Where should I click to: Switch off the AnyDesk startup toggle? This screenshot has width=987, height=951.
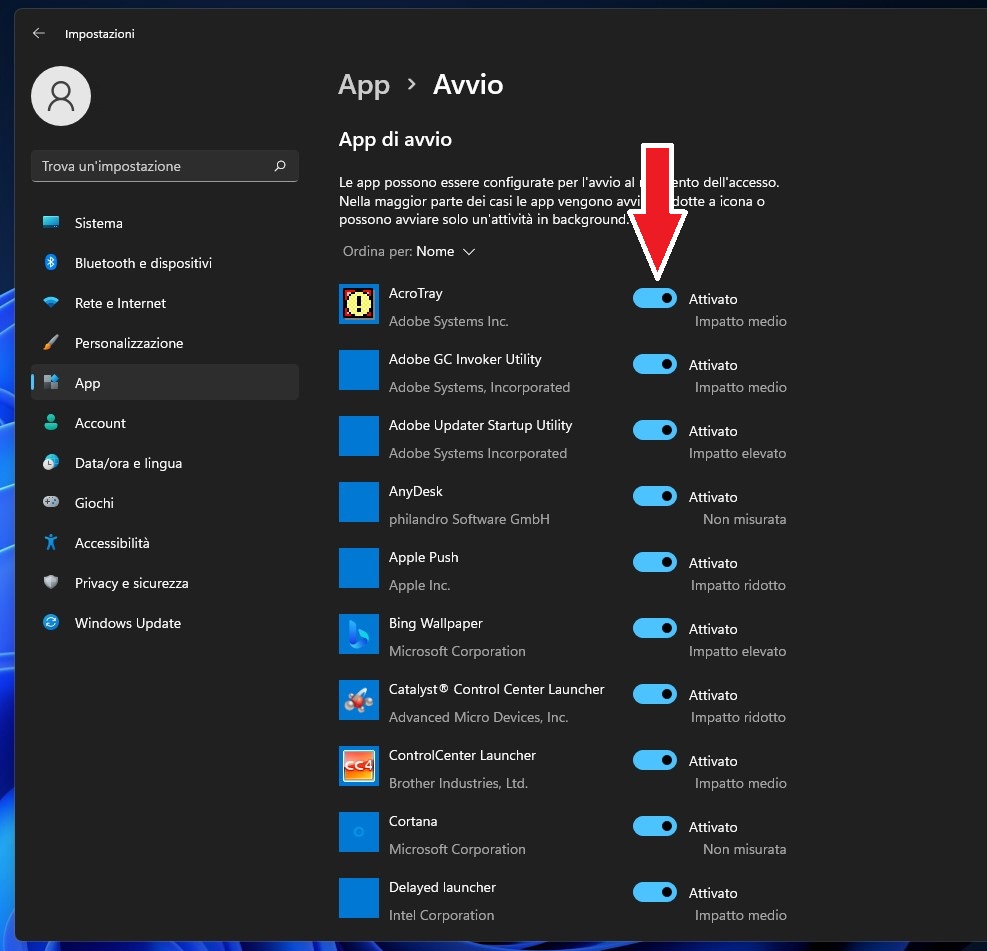[x=655, y=497]
